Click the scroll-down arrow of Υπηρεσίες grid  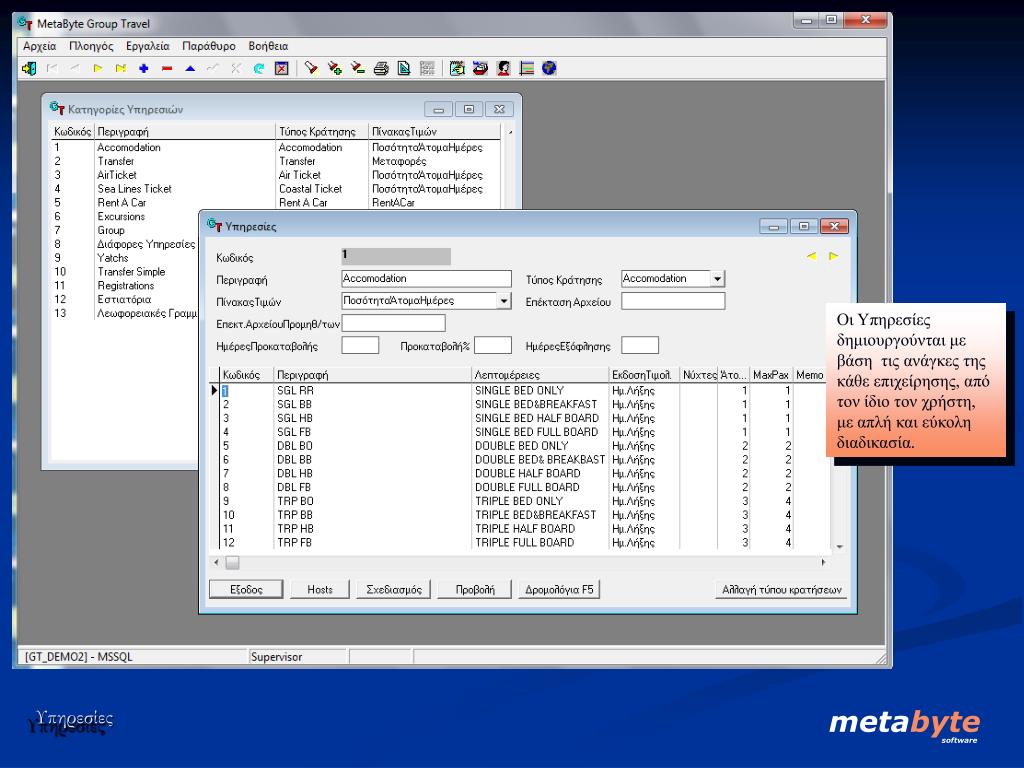840,547
